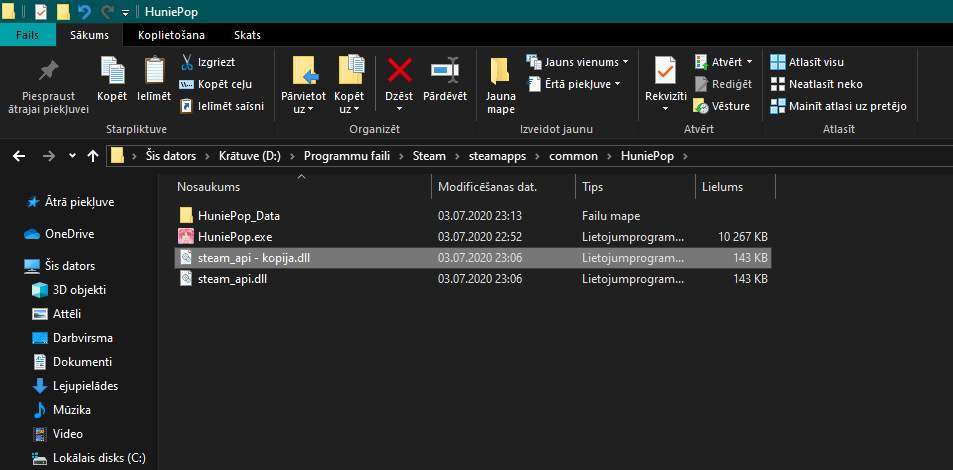The width and height of the screenshot is (953, 470).
Task: Go up one folder level arrow
Action: [92, 156]
